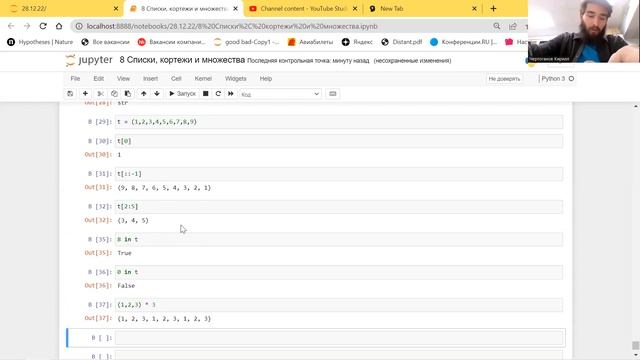
Task: Click the webcam video overlay thumbnail
Action: [x=584, y=31]
